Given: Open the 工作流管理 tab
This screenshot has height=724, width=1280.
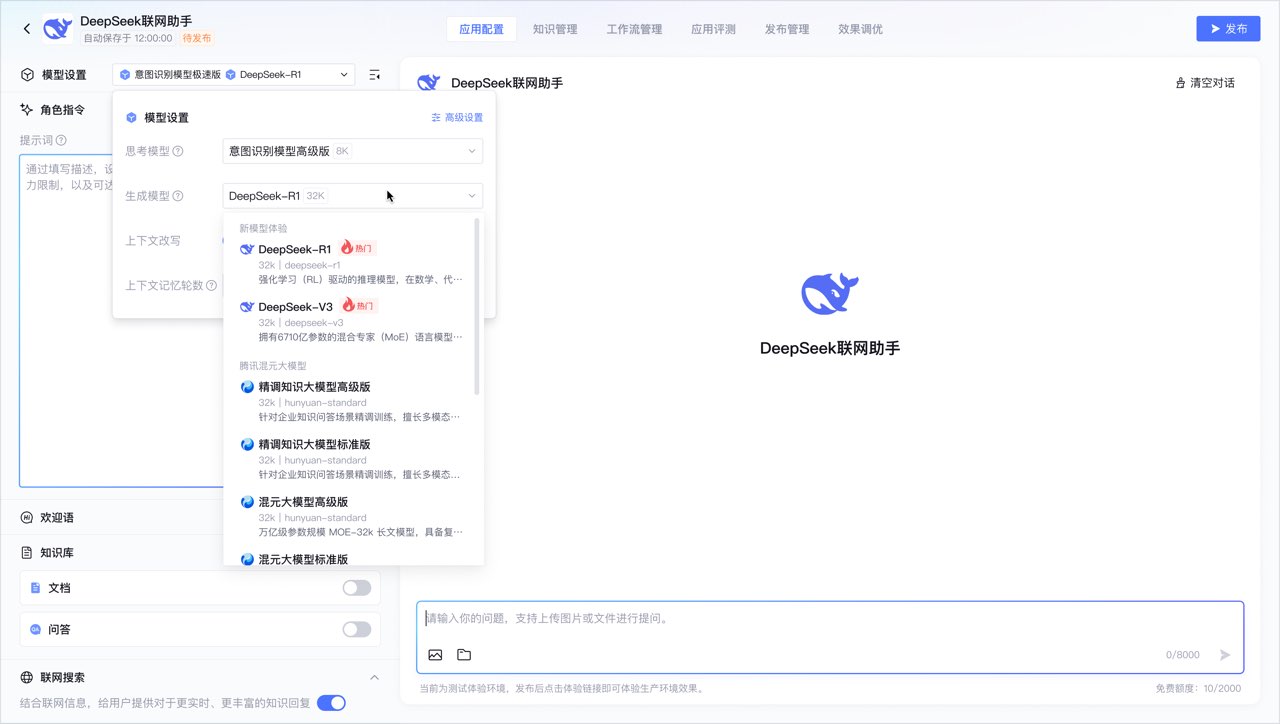Looking at the screenshot, I should 634,29.
